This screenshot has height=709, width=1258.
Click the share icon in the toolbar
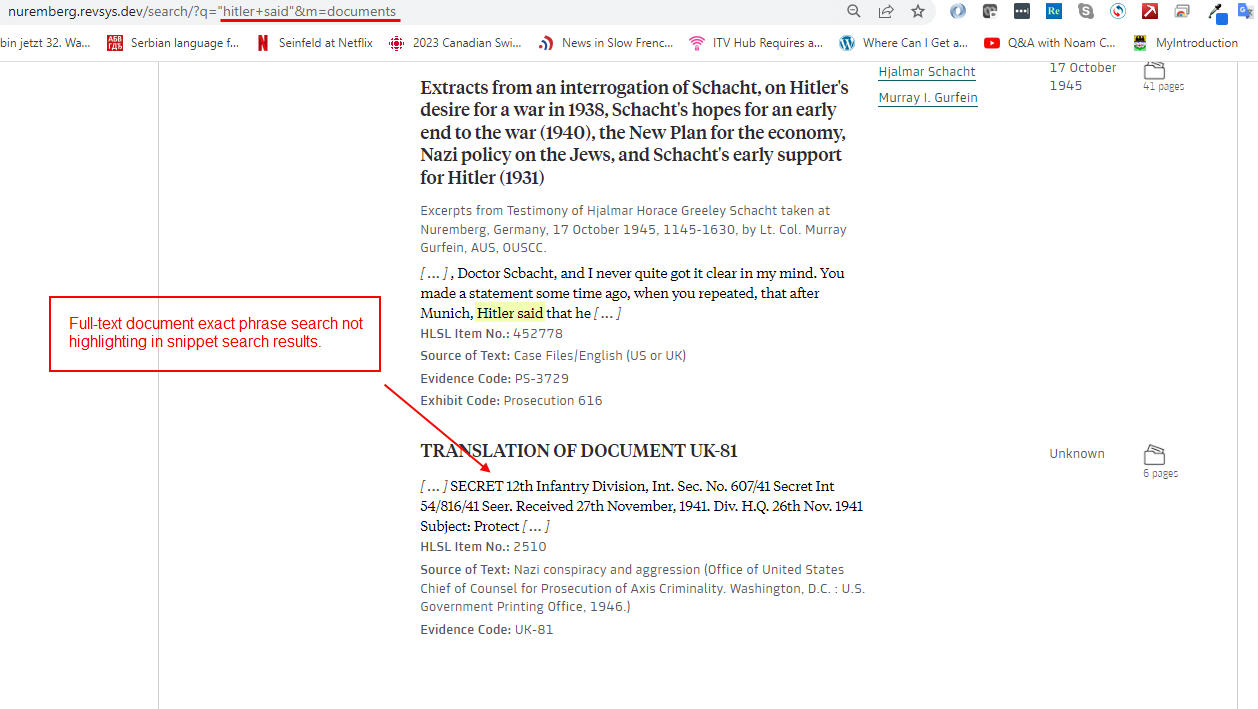(x=885, y=11)
